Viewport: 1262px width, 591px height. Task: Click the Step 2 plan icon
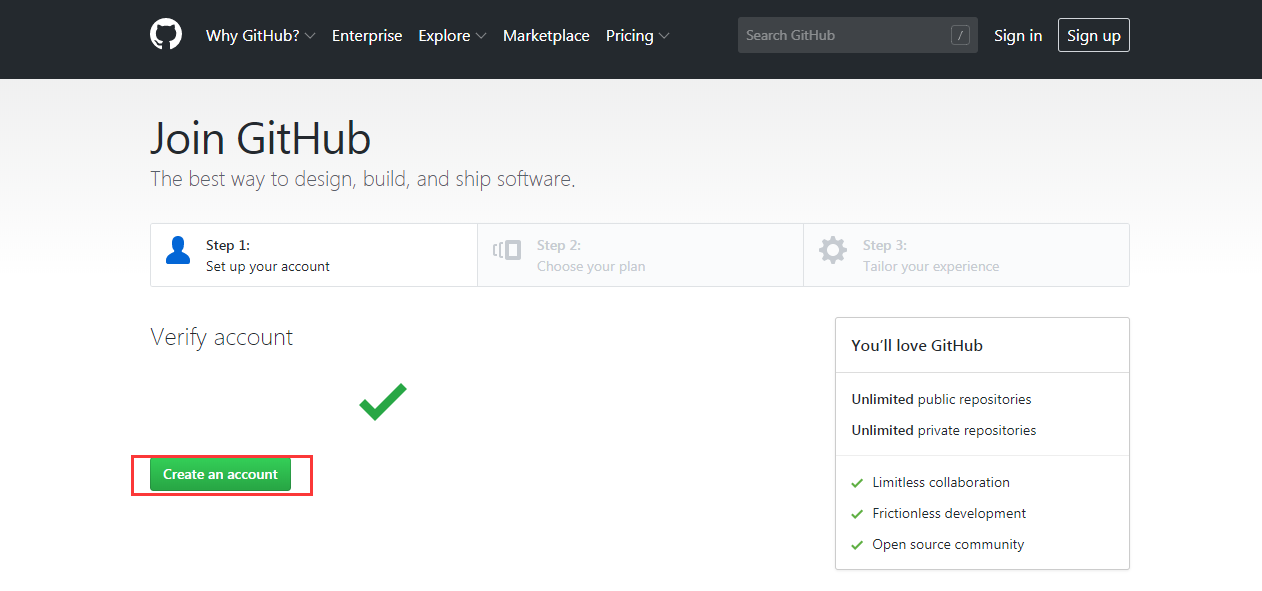[507, 250]
